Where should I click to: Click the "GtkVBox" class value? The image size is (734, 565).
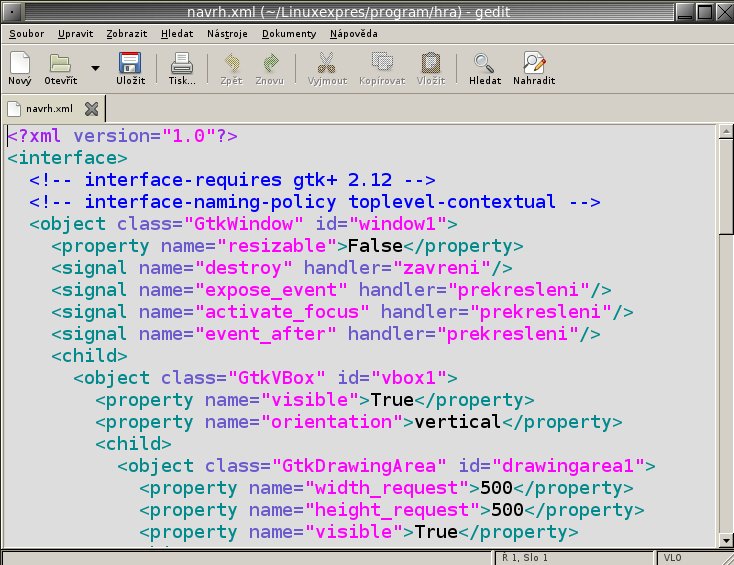276,378
